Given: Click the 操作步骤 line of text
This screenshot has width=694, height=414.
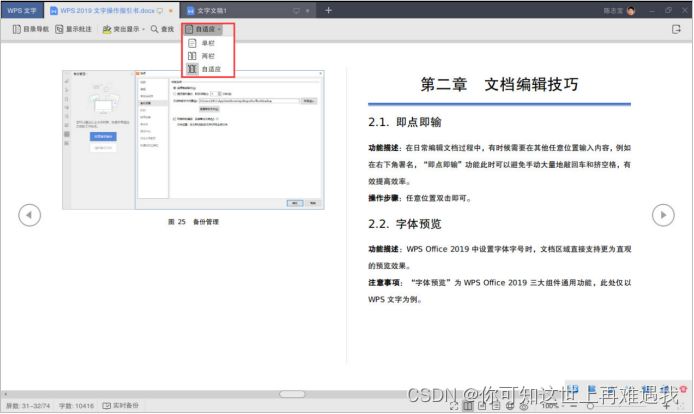Looking at the screenshot, I should point(420,198).
